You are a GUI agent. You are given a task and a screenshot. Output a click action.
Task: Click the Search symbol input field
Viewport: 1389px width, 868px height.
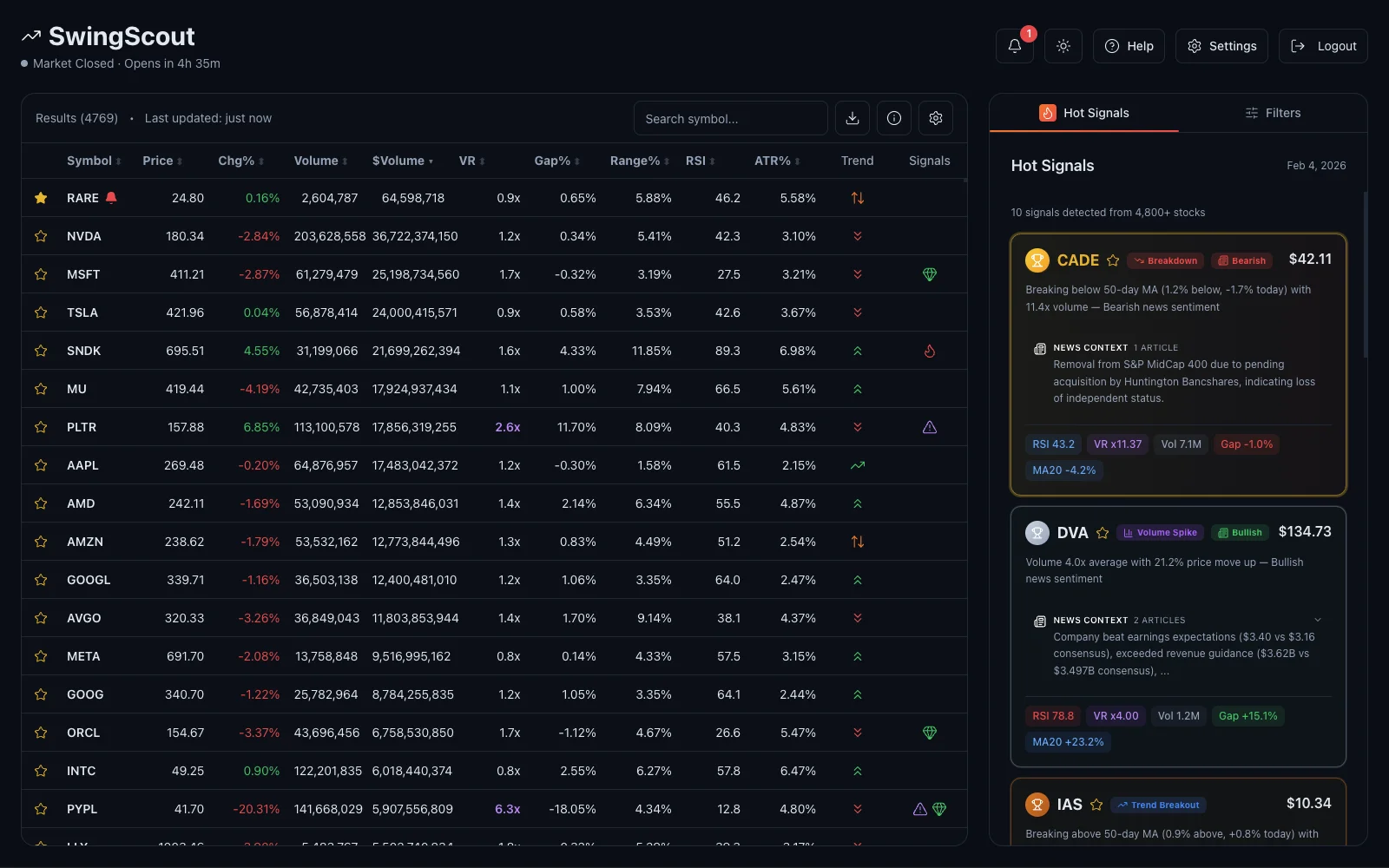(730, 119)
